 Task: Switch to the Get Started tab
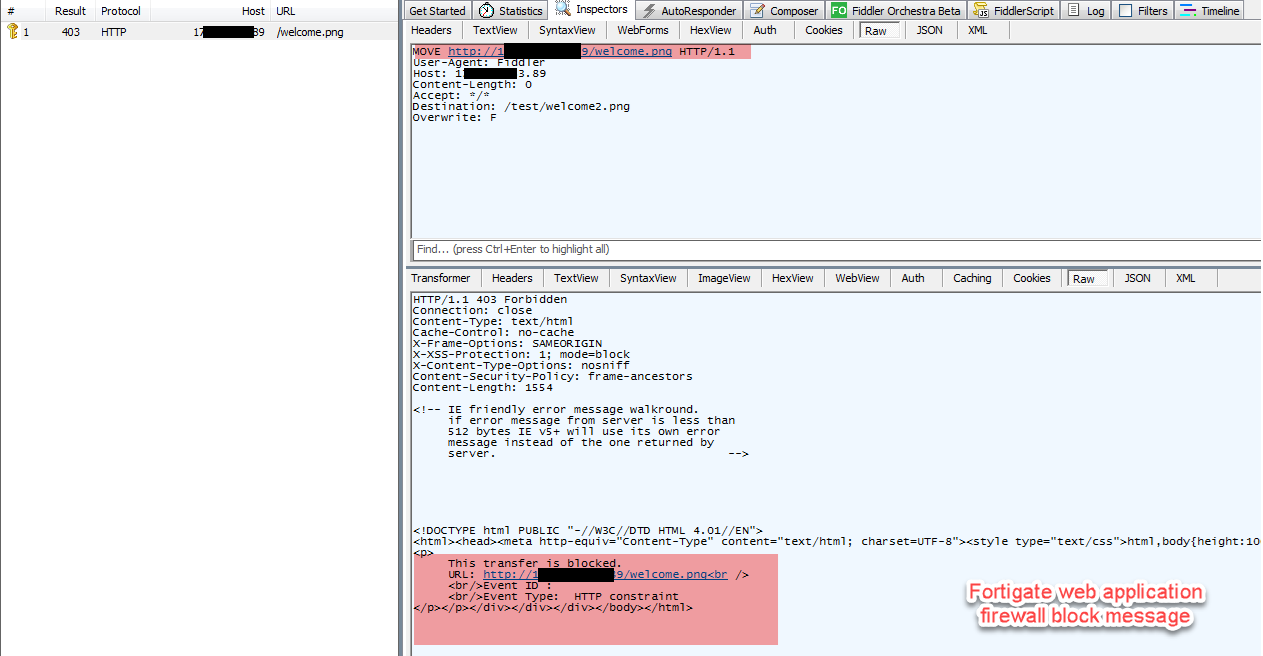coord(437,11)
